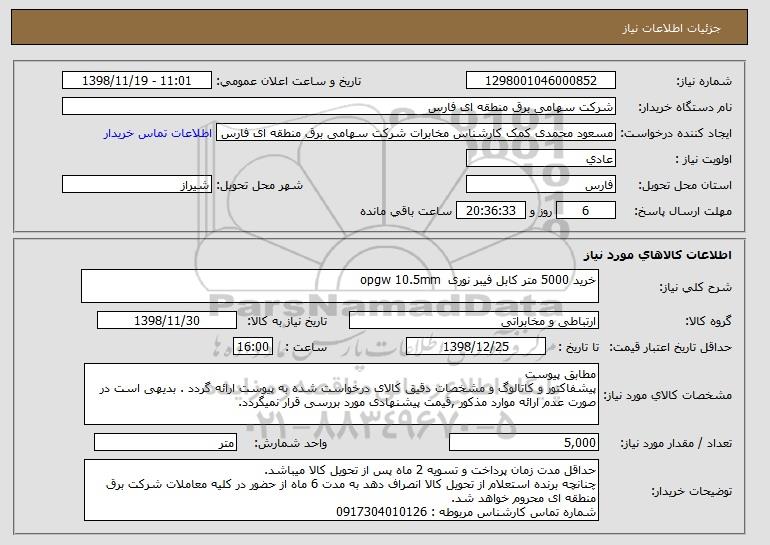
Task: Click the buyer notes text area with the phone number
Action: 341,490
